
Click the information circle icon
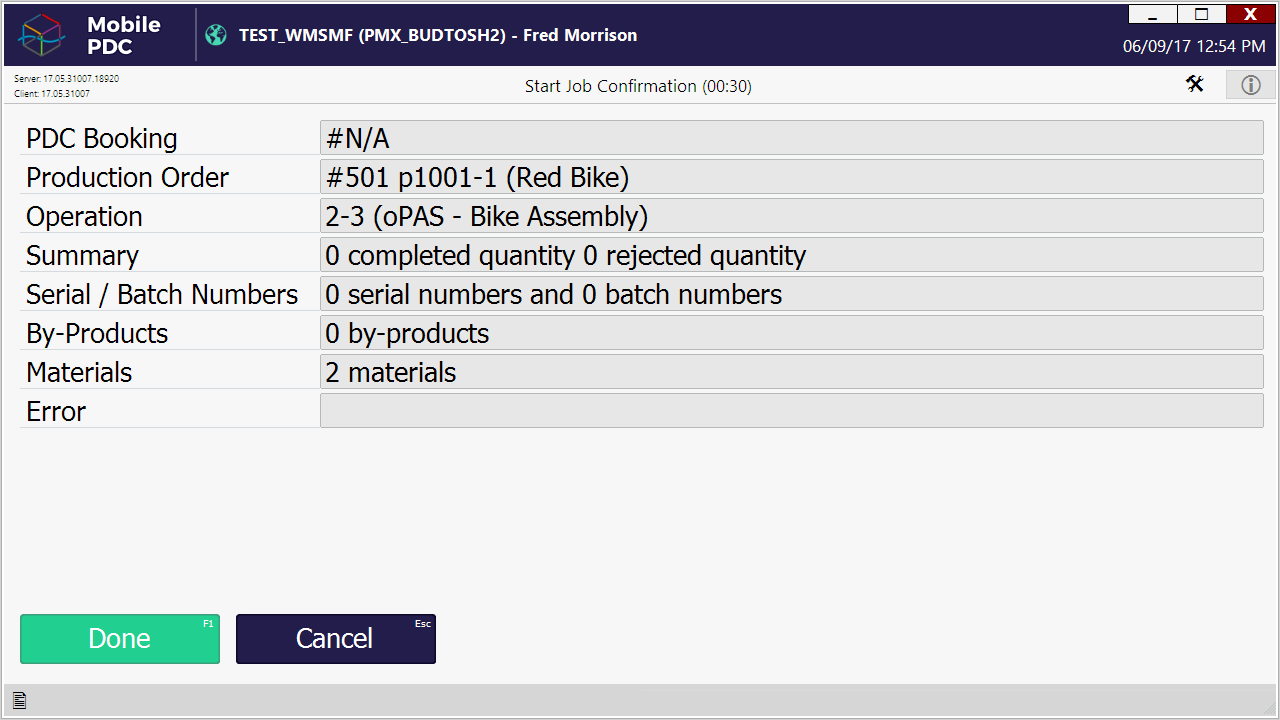[1251, 85]
